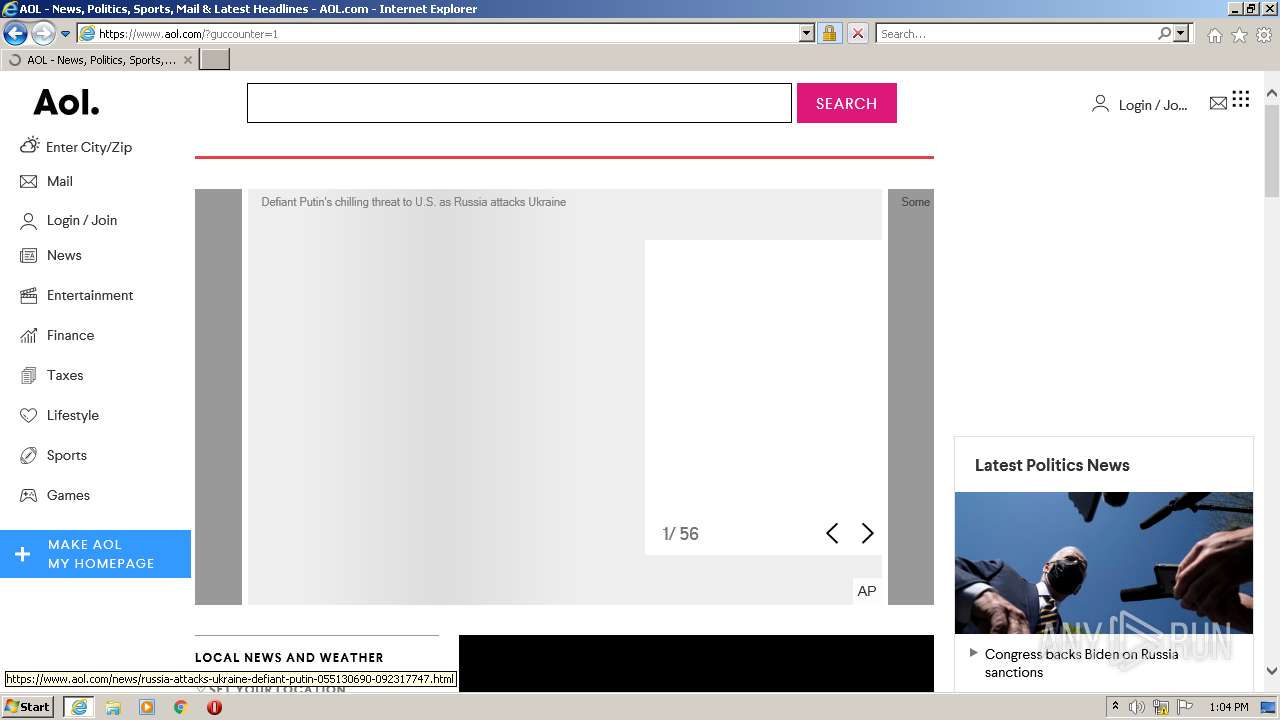The height and width of the screenshot is (720, 1280).
Task: Click the AOL search input field
Action: (x=519, y=103)
